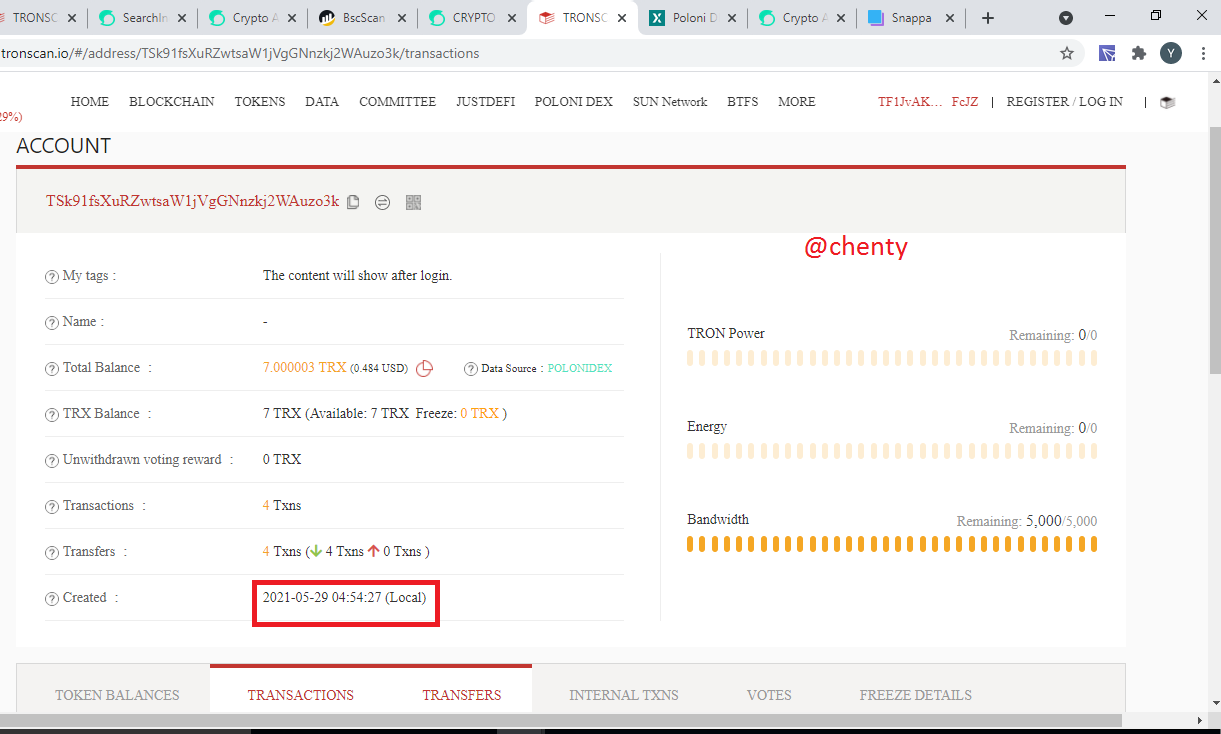
Task: Open Chrome extensions puzzle icon
Action: (x=1138, y=53)
